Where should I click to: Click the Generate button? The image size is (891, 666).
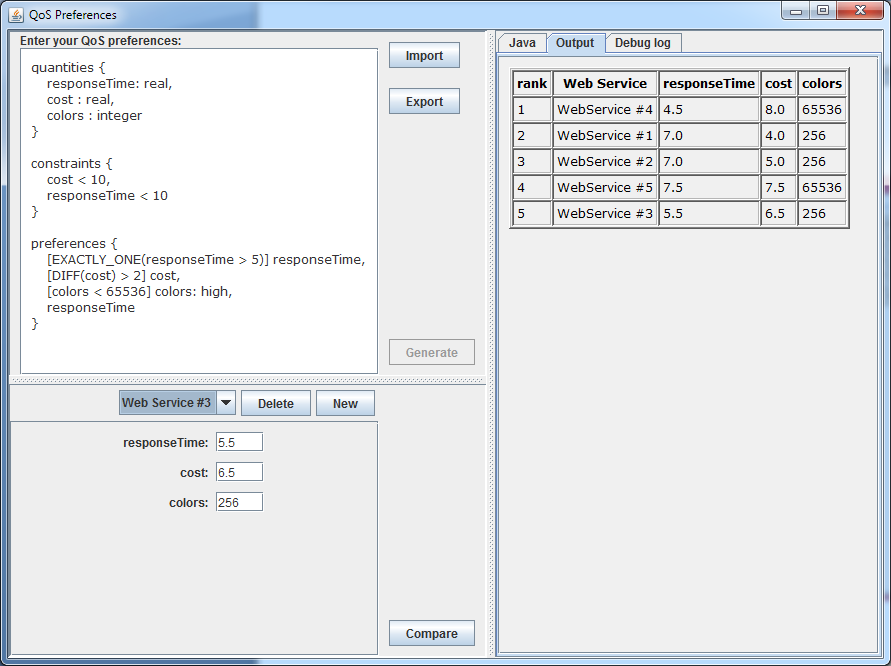tap(431, 352)
